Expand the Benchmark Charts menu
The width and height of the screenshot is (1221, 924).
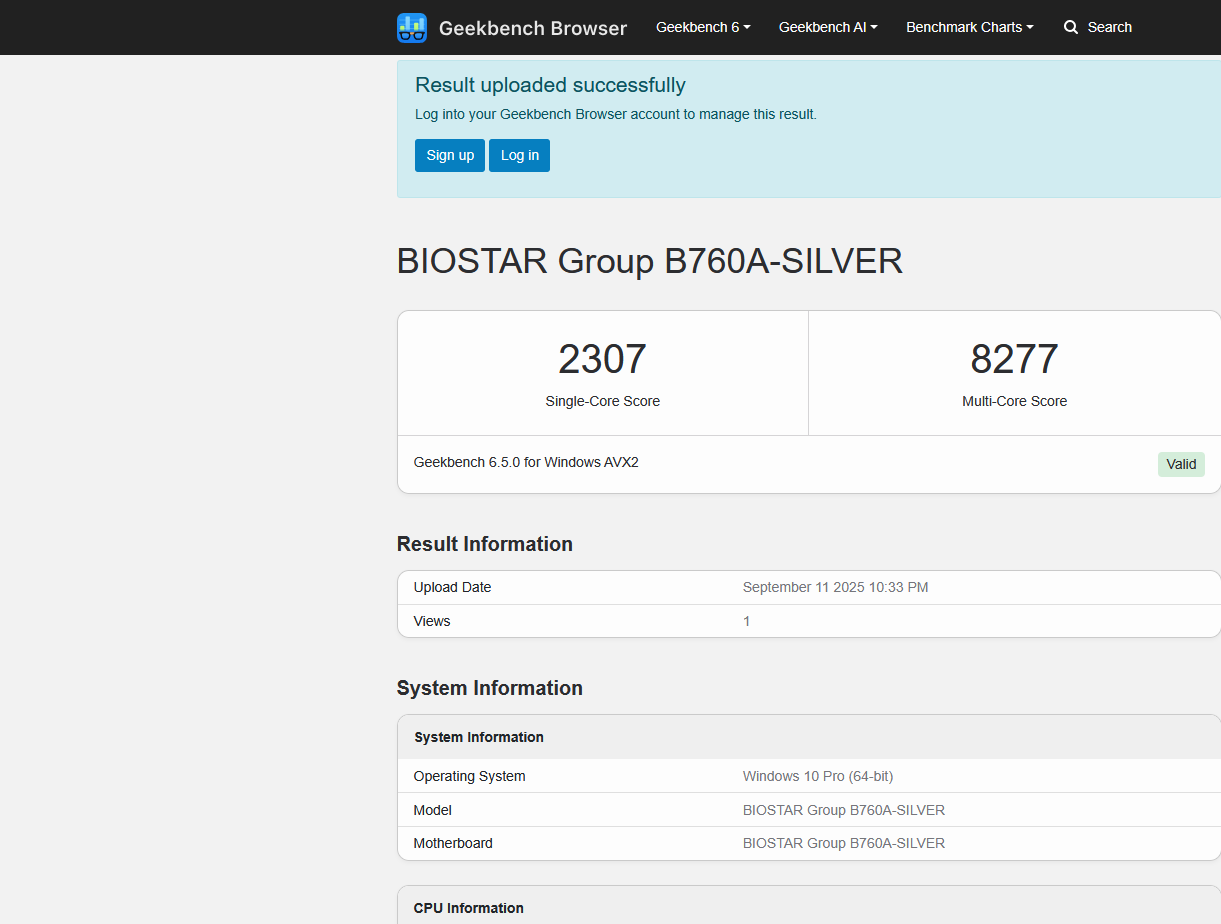click(x=969, y=27)
